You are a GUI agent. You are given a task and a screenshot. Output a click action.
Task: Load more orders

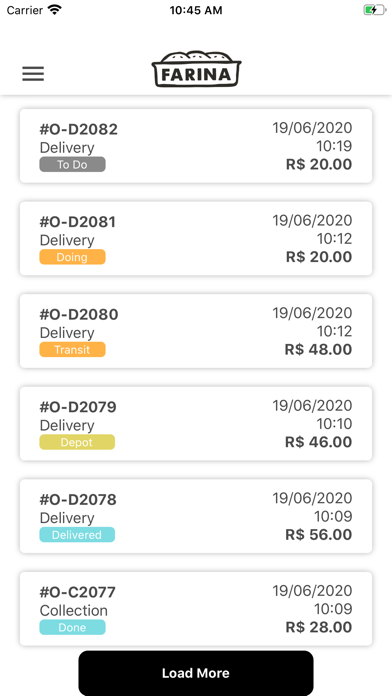196,673
